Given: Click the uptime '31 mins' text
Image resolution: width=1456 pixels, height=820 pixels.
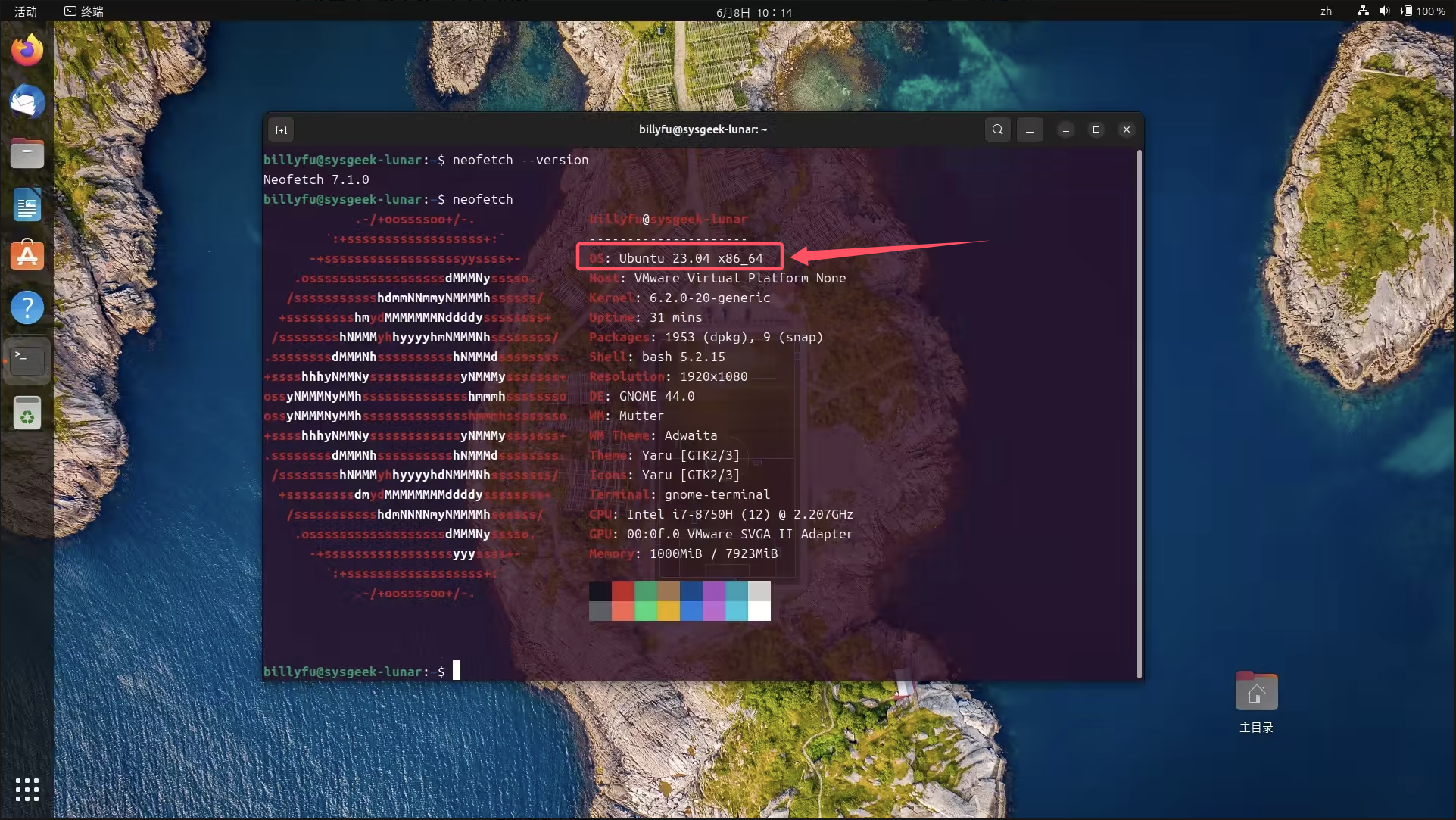Looking at the screenshot, I should tap(675, 317).
